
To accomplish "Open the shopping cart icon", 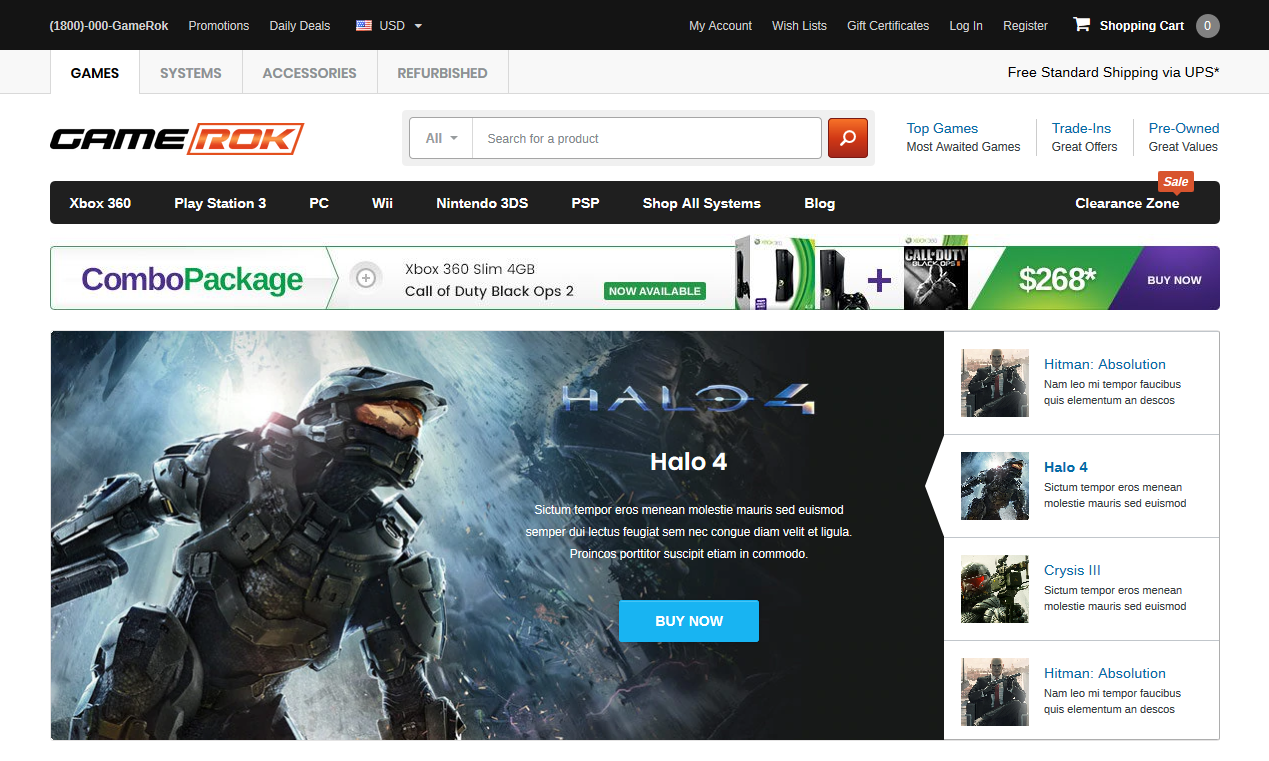I will click(1081, 25).
